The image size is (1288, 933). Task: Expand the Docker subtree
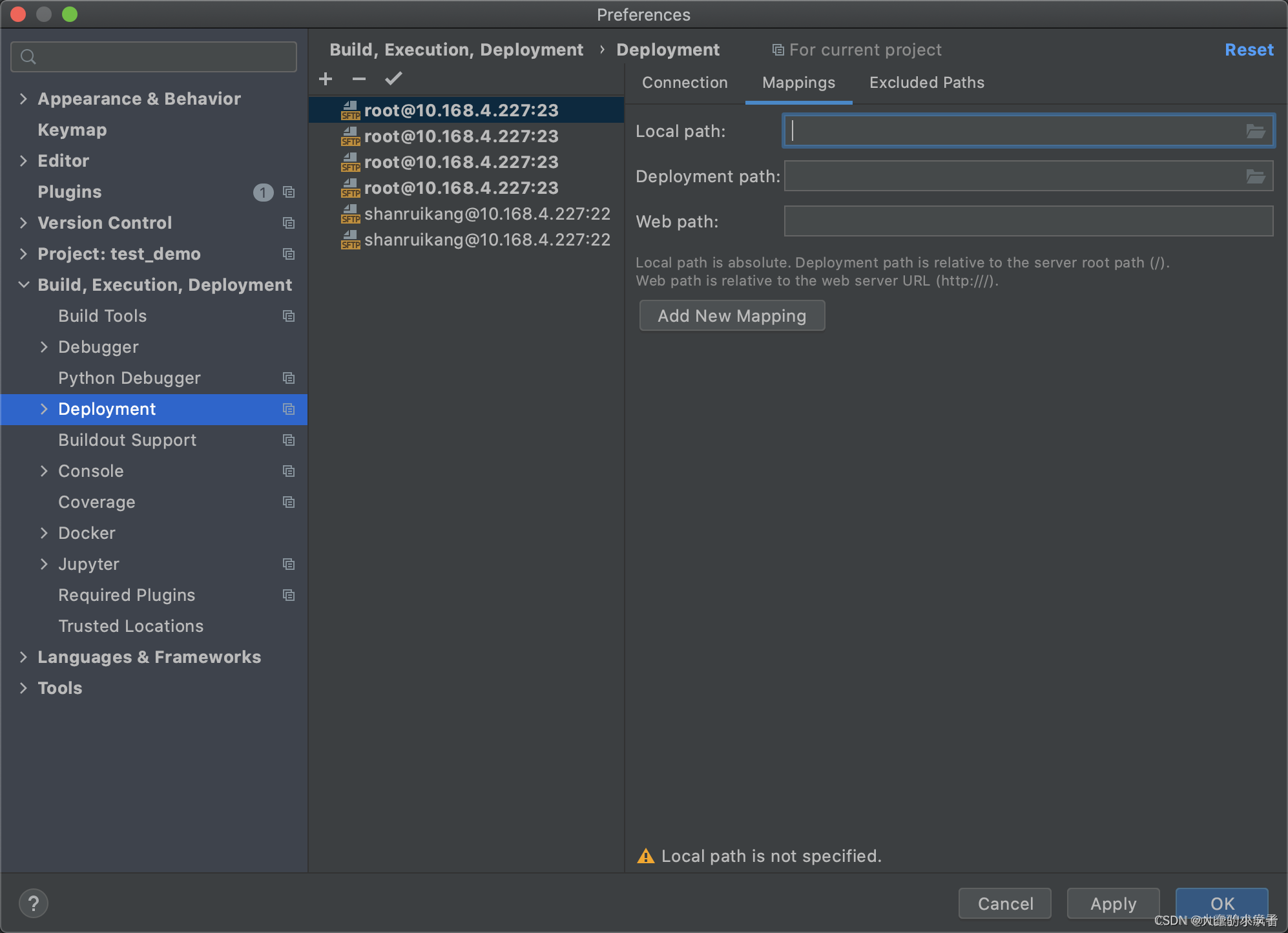pyautogui.click(x=44, y=533)
